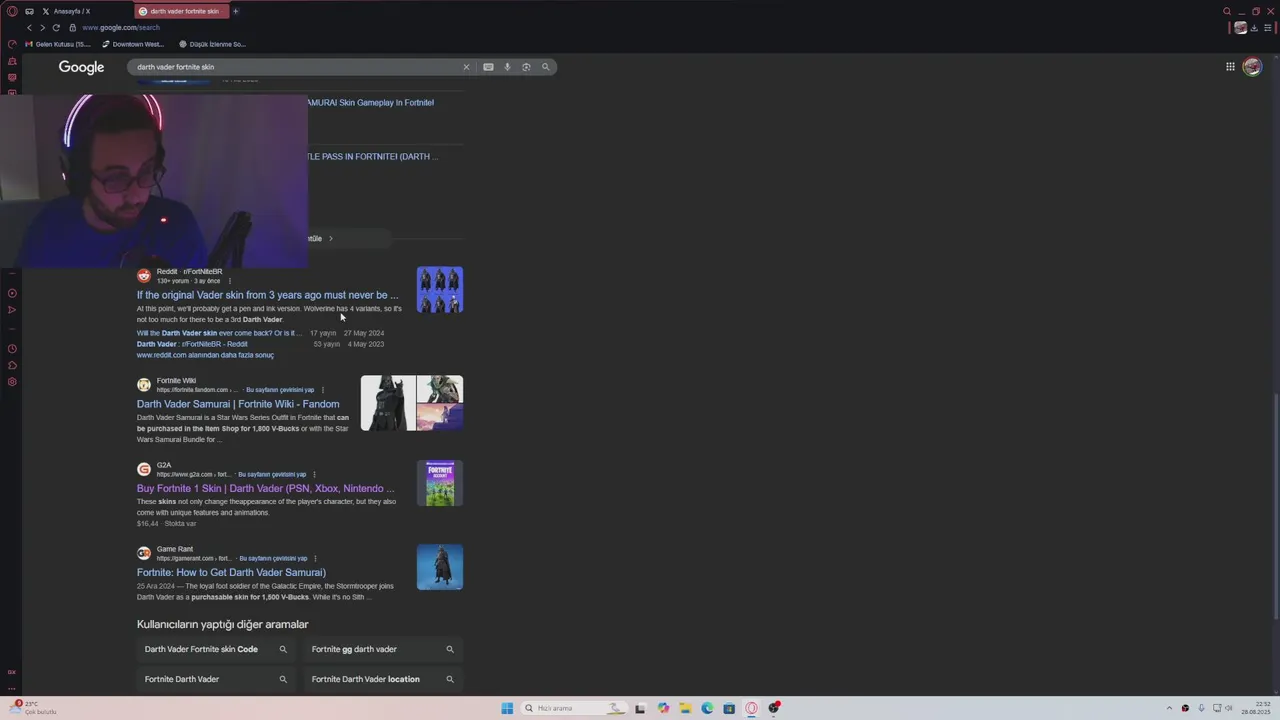Open the Opera GX menu logo
Viewport: 1280px width, 720px height.
click(12, 11)
